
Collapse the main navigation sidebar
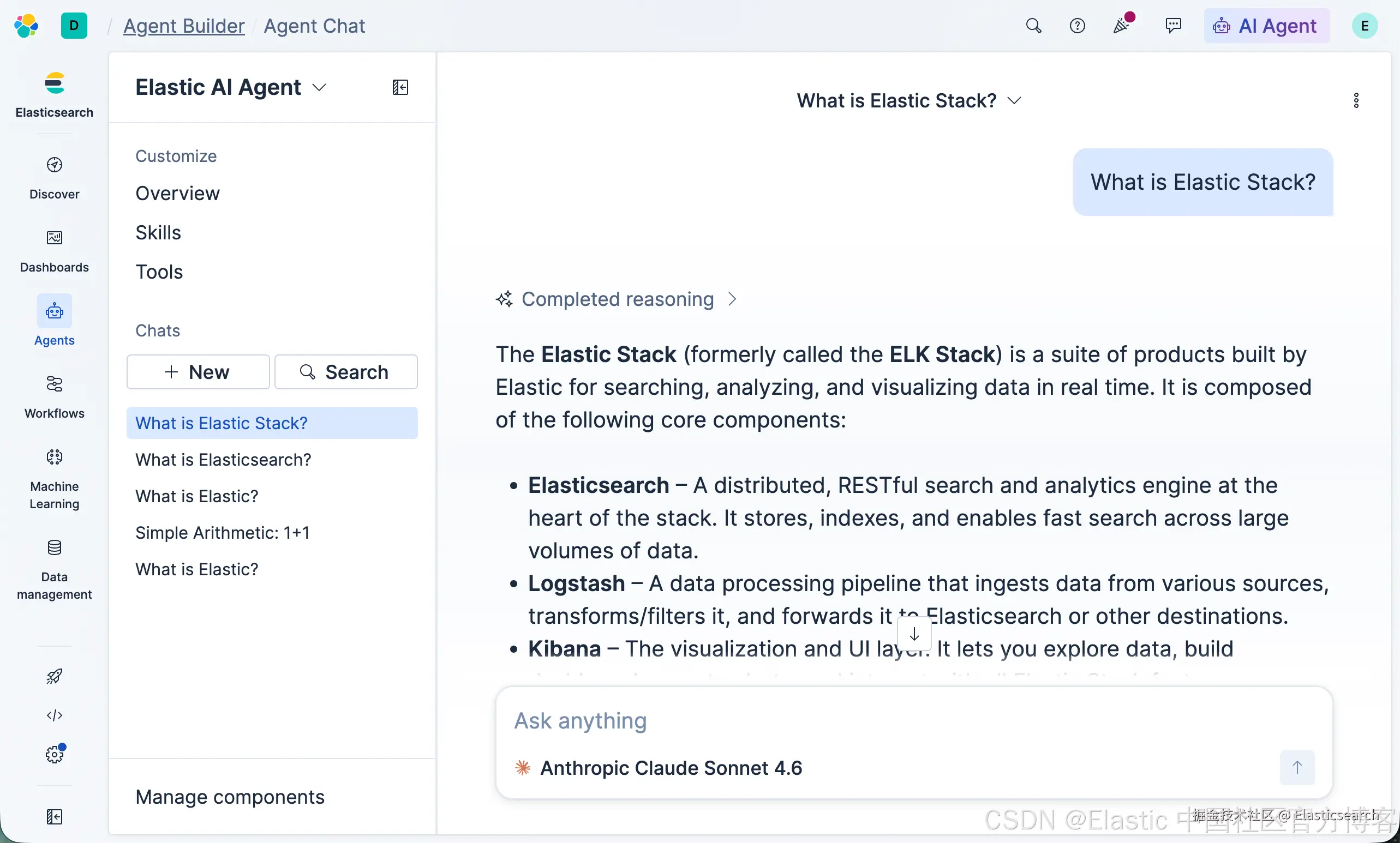55,816
